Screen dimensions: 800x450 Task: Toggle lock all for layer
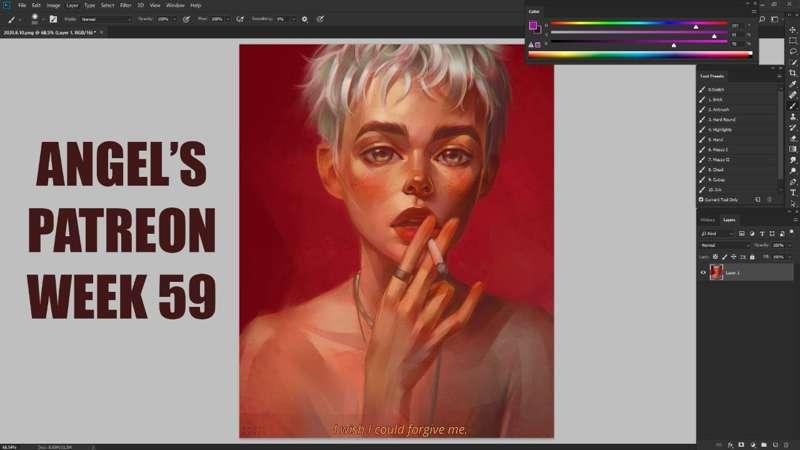point(752,257)
